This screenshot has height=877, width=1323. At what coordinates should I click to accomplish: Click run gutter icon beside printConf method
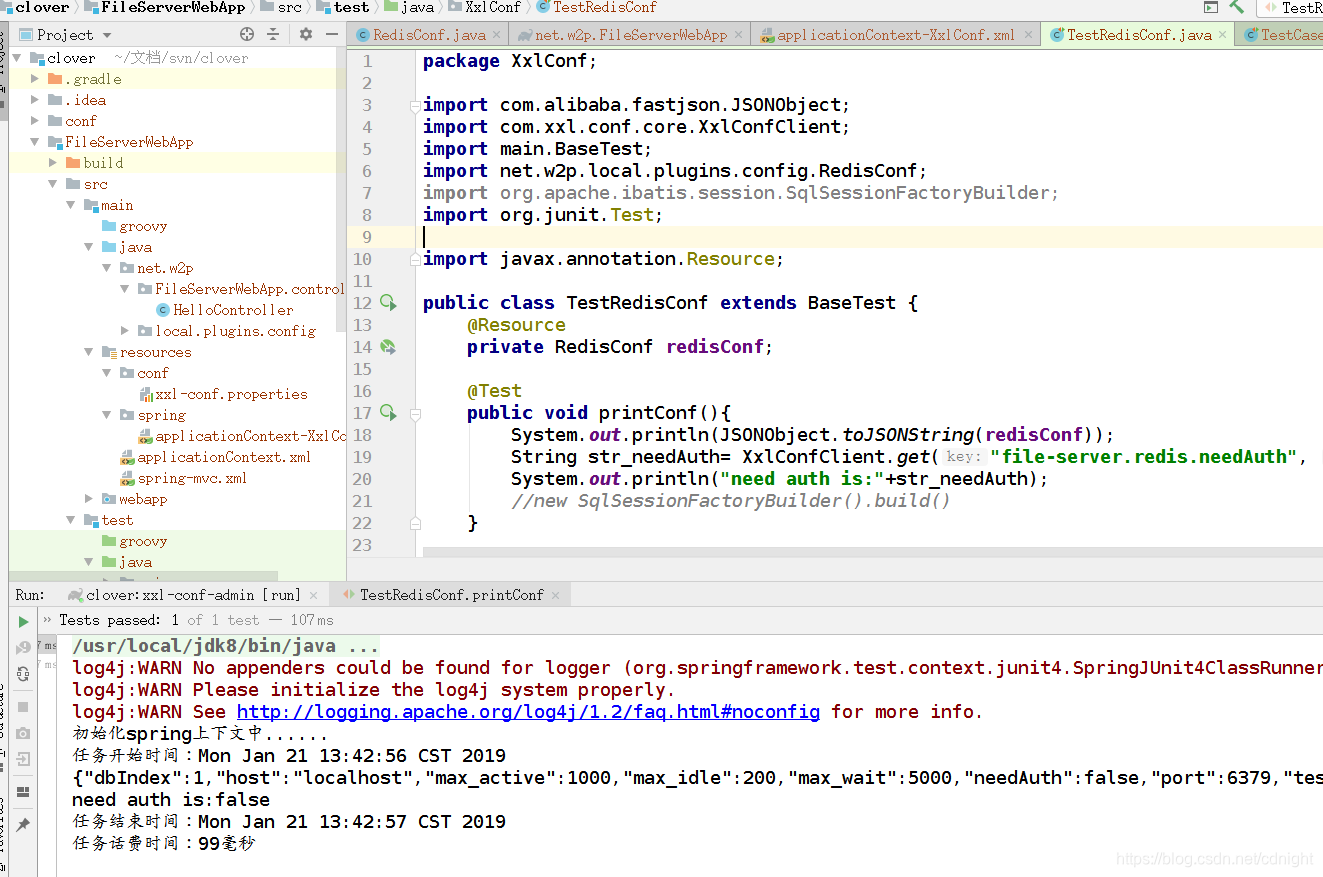point(388,413)
